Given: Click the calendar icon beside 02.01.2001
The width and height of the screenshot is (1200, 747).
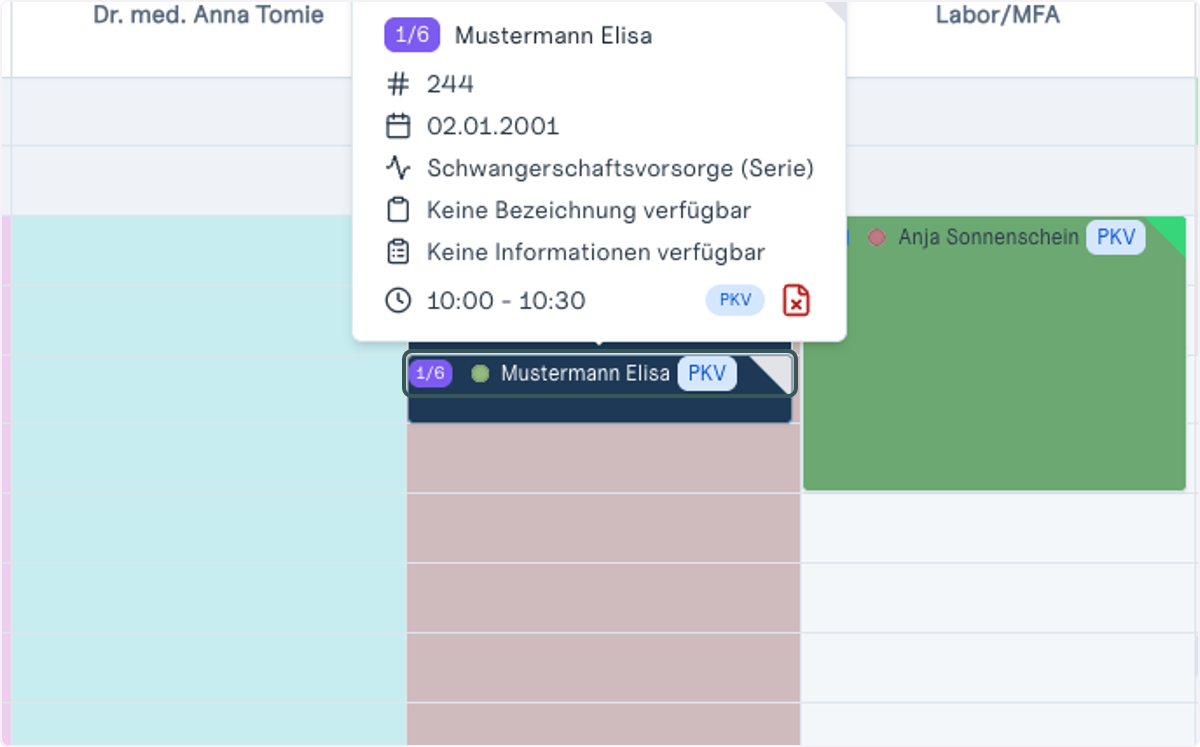Looking at the screenshot, I should coord(398,126).
